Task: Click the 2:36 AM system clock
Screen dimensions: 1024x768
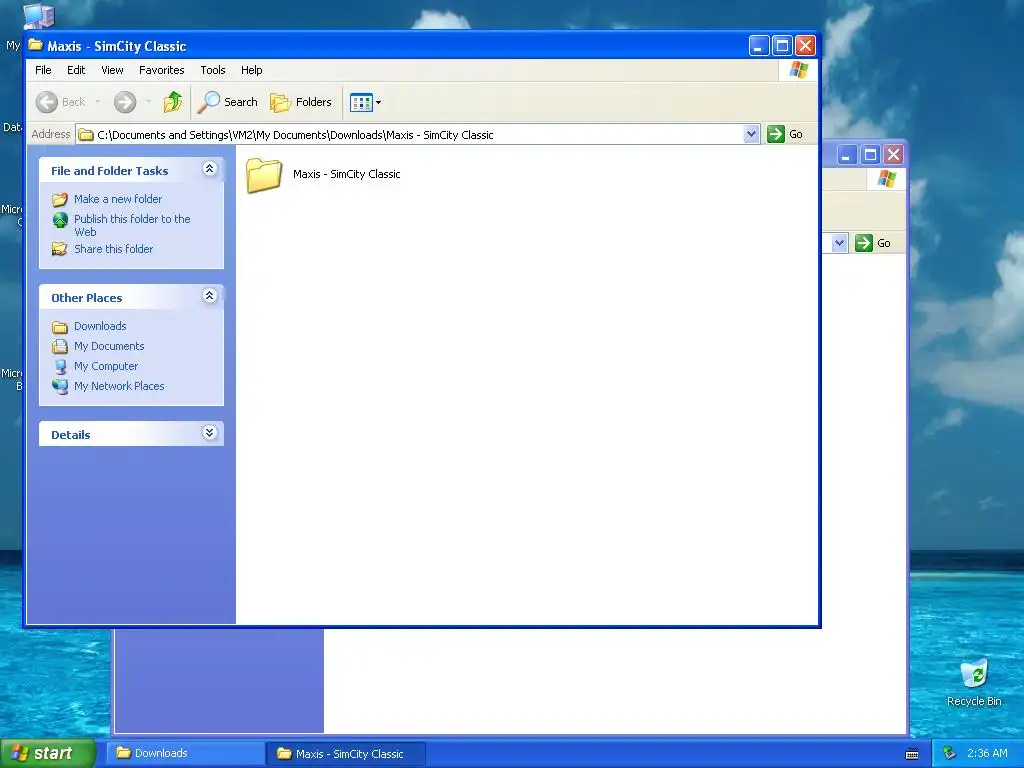Action: pyautogui.click(x=987, y=753)
